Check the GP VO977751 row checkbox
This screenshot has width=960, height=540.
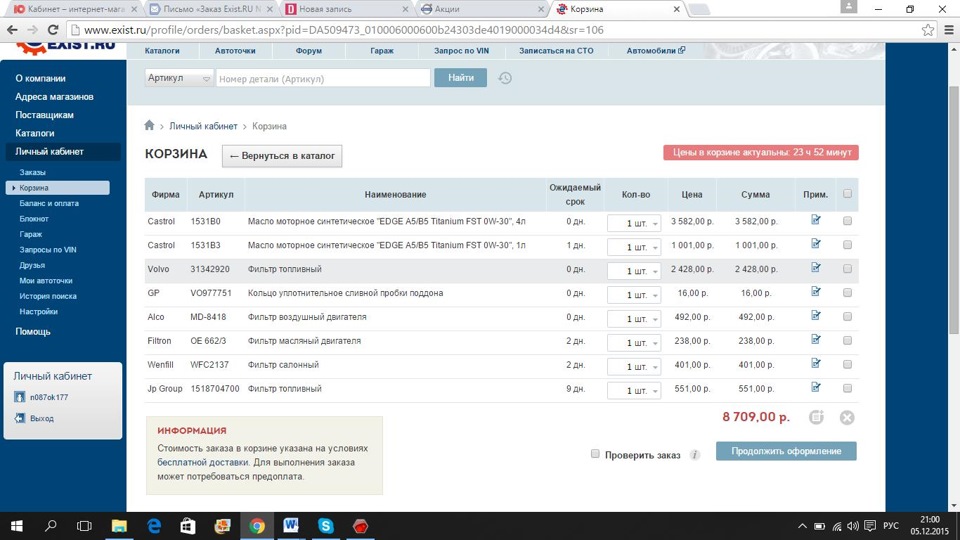click(847, 292)
